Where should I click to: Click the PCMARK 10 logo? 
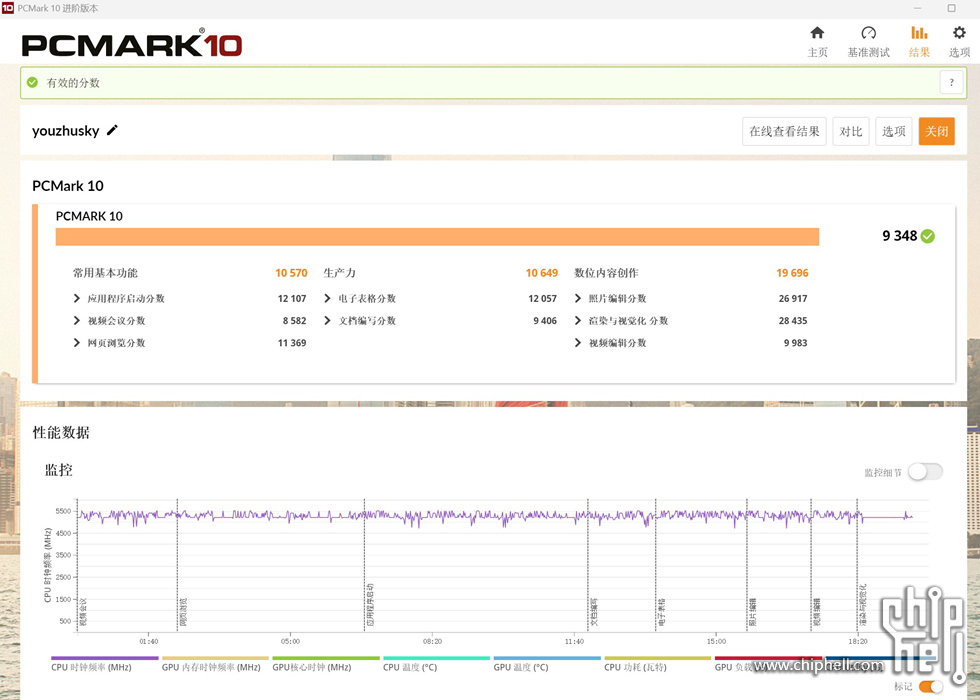(x=131, y=44)
